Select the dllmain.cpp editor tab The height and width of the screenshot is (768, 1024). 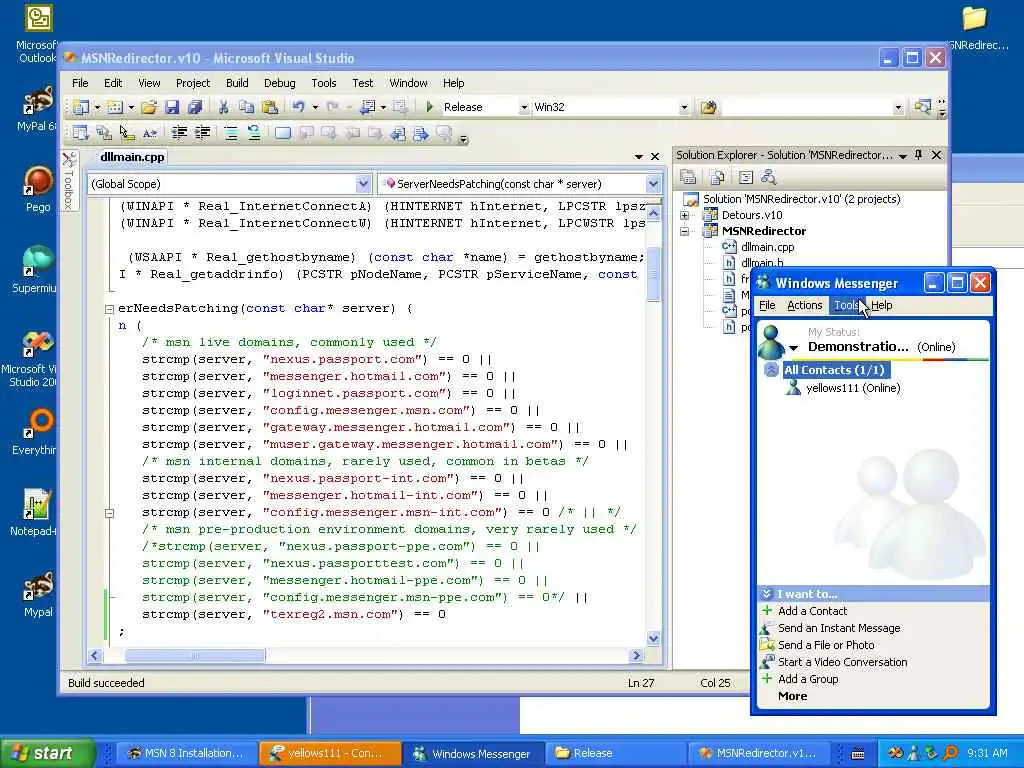(x=132, y=157)
